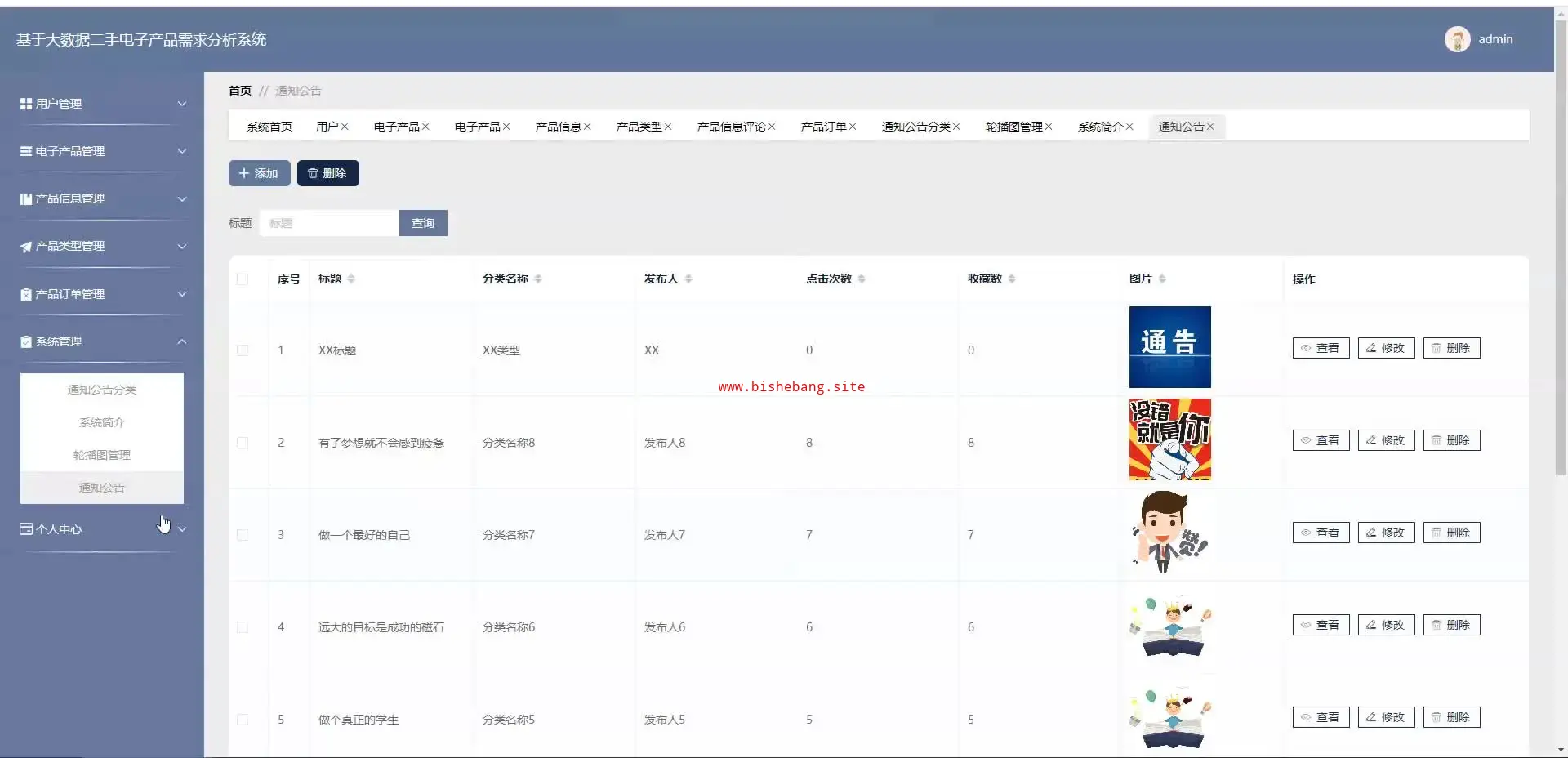The image size is (1568, 758).
Task: Click sort icon beside 发布人 header
Action: (x=688, y=279)
